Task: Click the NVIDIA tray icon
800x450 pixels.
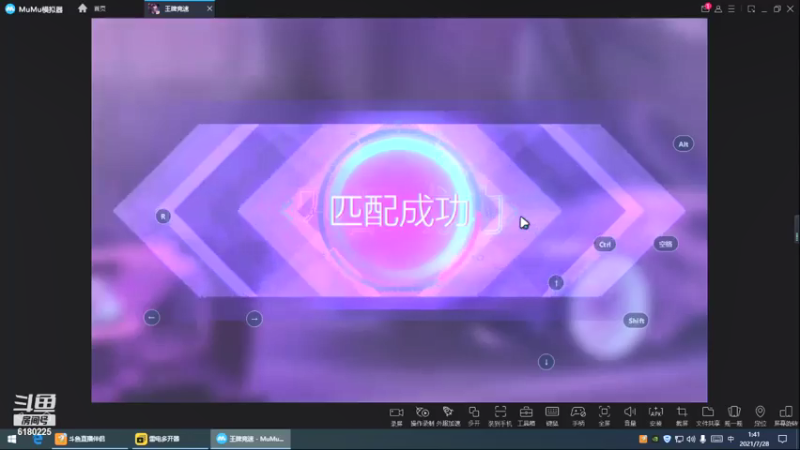Action: pyautogui.click(x=655, y=439)
